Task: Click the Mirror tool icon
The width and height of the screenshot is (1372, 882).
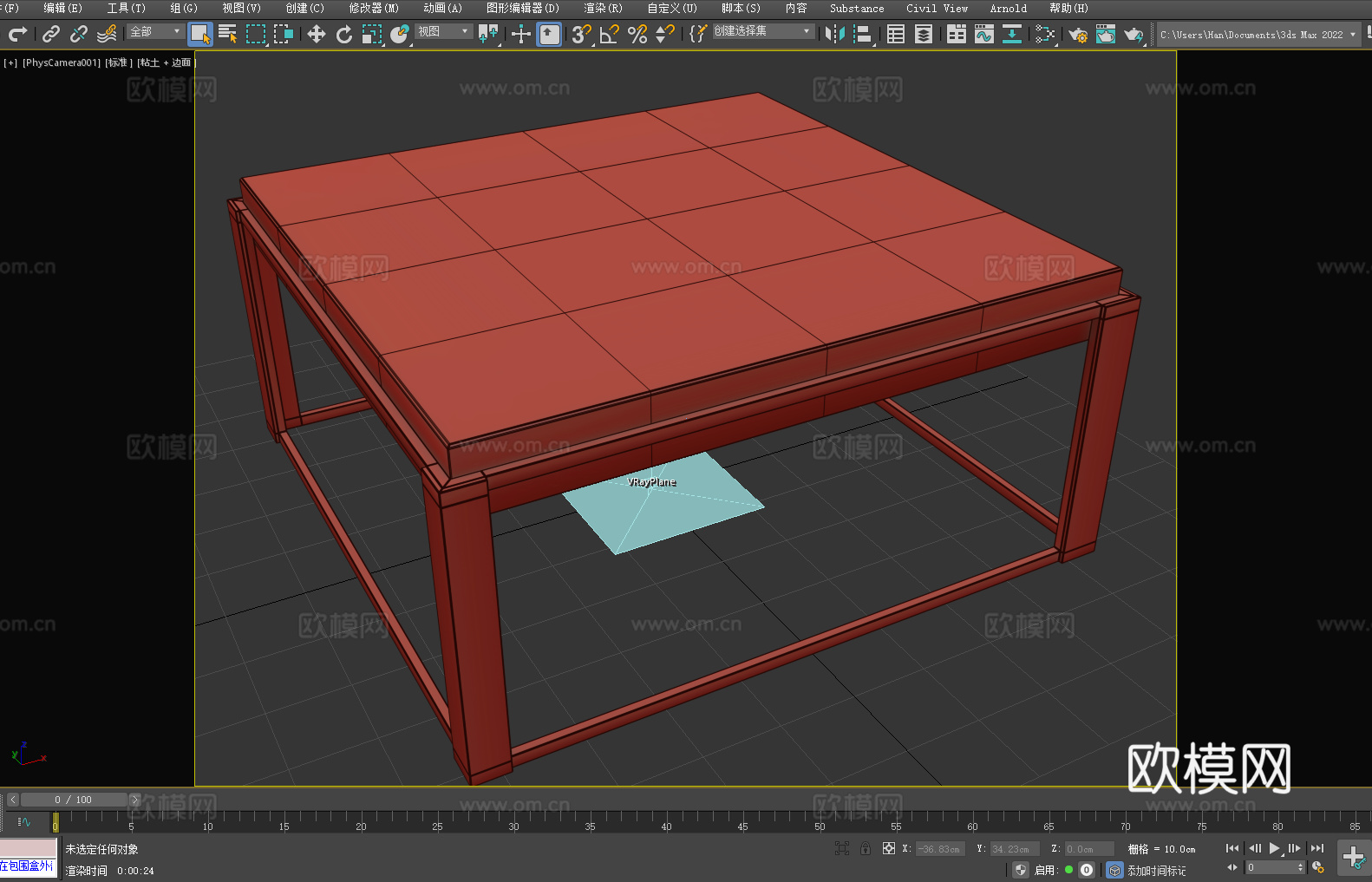Action: point(835,34)
